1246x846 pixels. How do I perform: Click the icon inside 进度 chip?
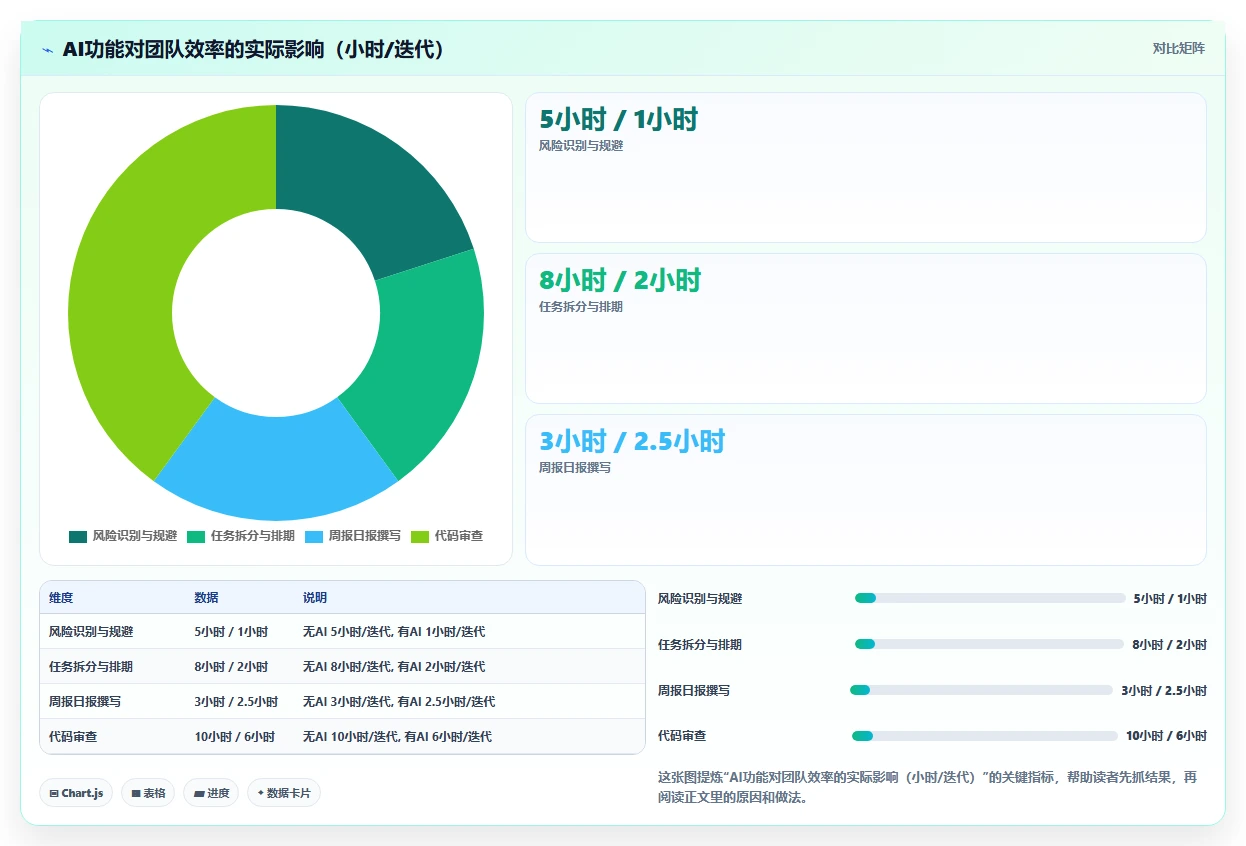199,793
